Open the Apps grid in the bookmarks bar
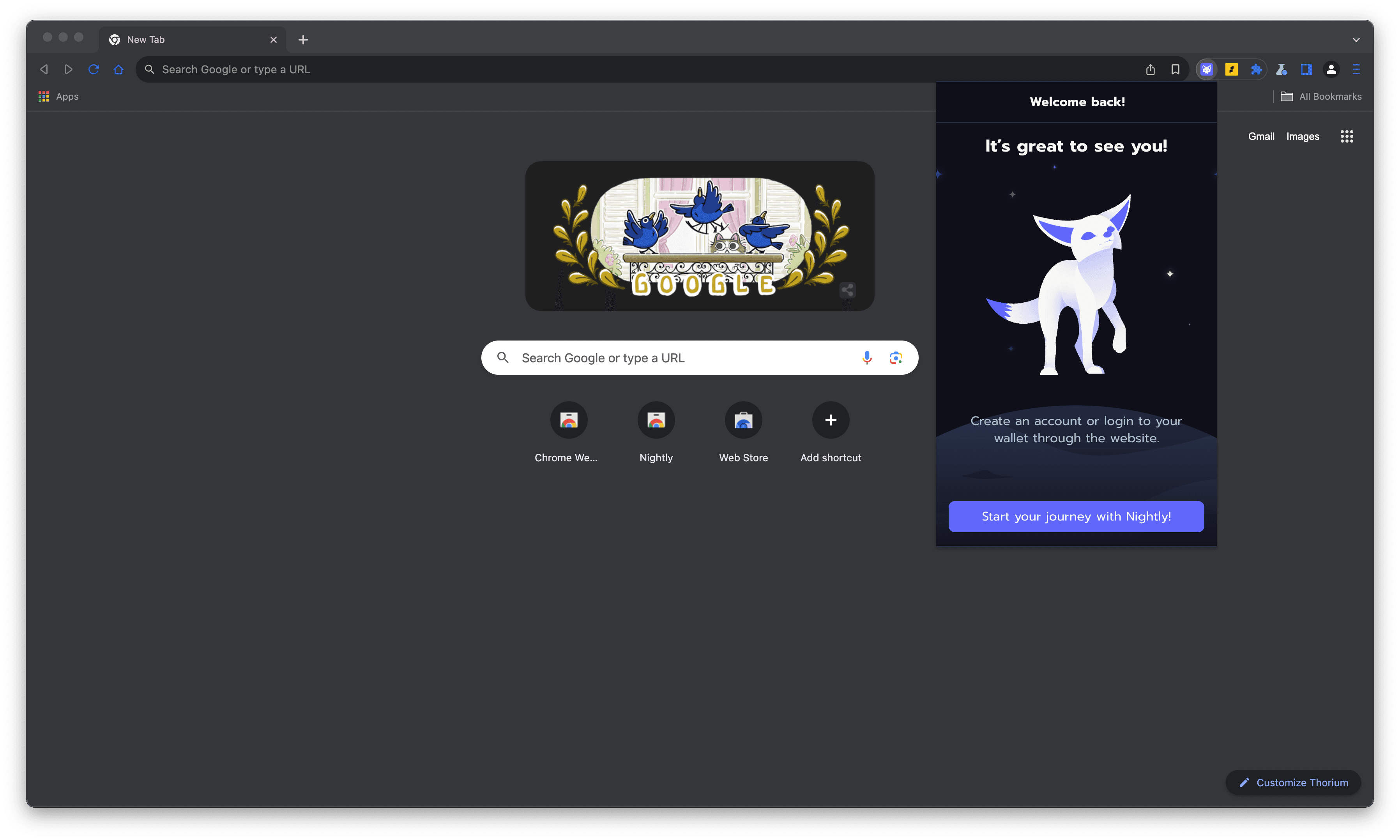Image resolution: width=1400 pixels, height=840 pixels. [x=58, y=96]
